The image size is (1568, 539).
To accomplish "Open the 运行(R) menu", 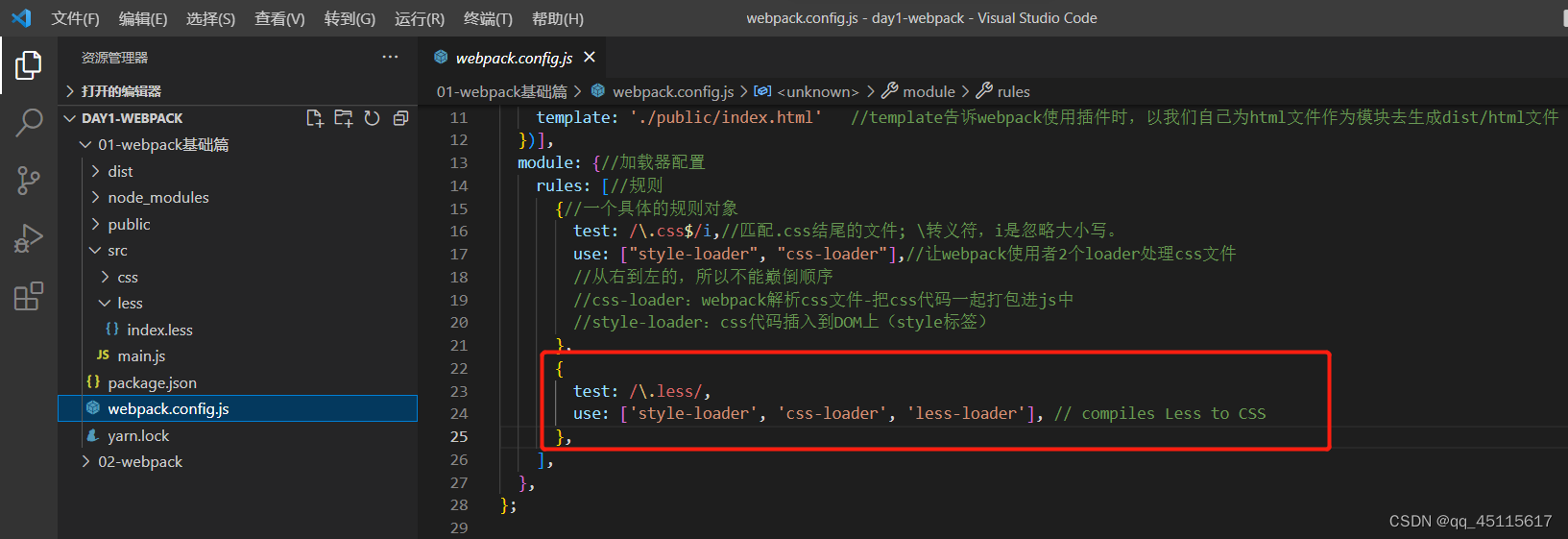I will [x=420, y=18].
